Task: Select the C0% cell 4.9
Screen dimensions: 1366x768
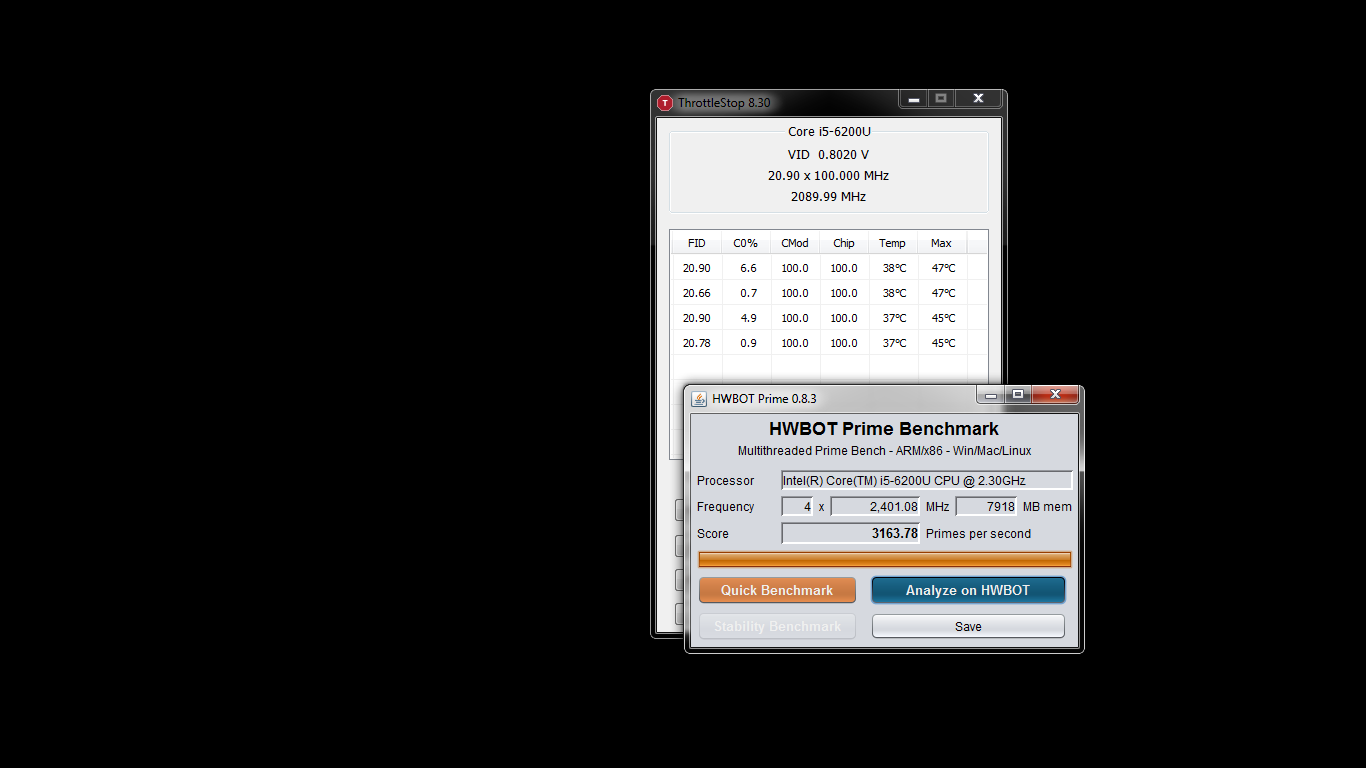Action: click(x=748, y=318)
